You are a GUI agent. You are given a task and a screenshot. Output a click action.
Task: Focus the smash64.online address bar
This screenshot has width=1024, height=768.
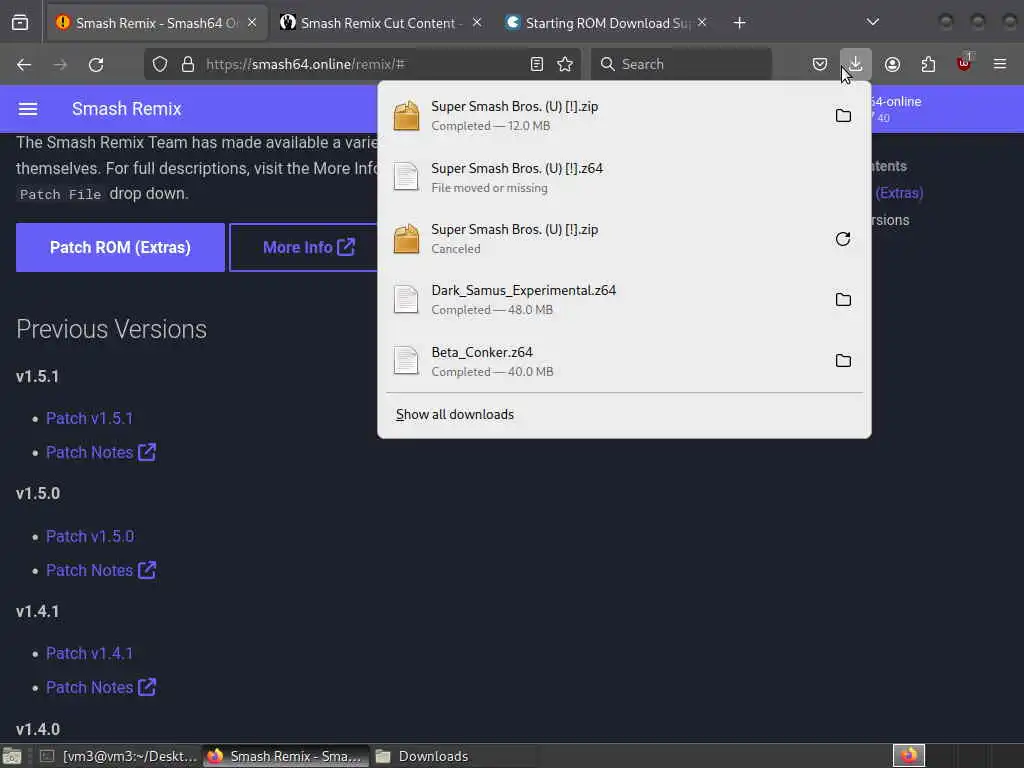point(362,64)
